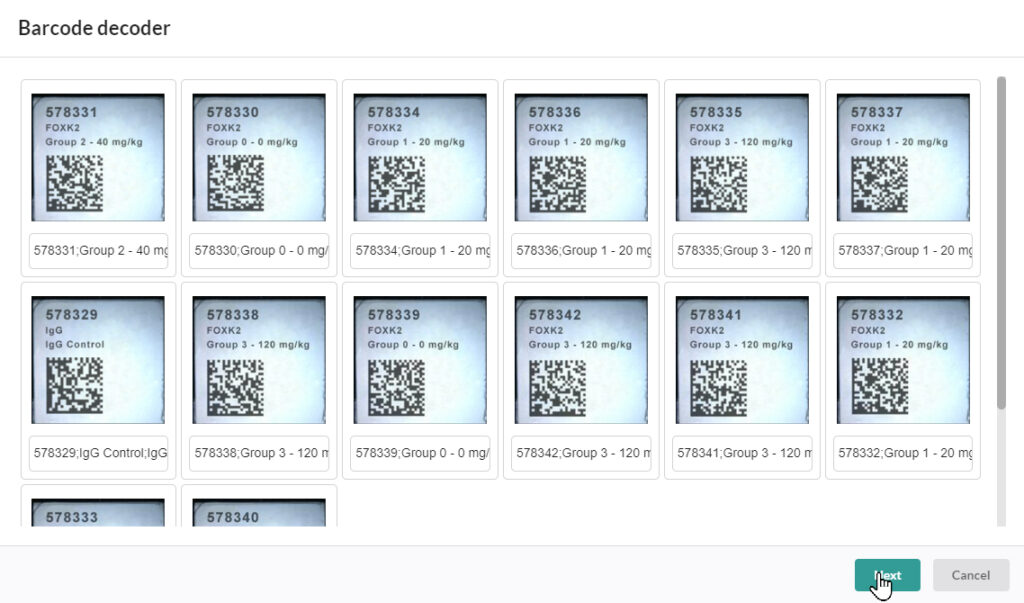Select the barcode thumbnail for sample 578336
Screen dimensions: 1024x603
tap(581, 155)
